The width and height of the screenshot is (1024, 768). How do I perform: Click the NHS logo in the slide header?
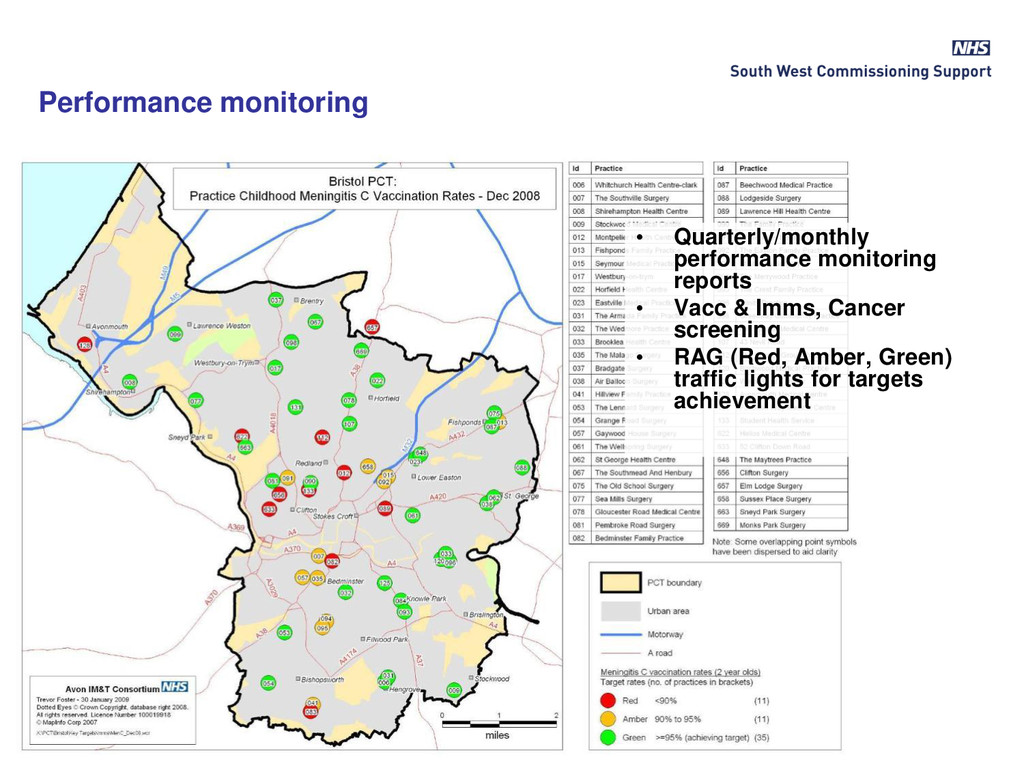click(970, 48)
